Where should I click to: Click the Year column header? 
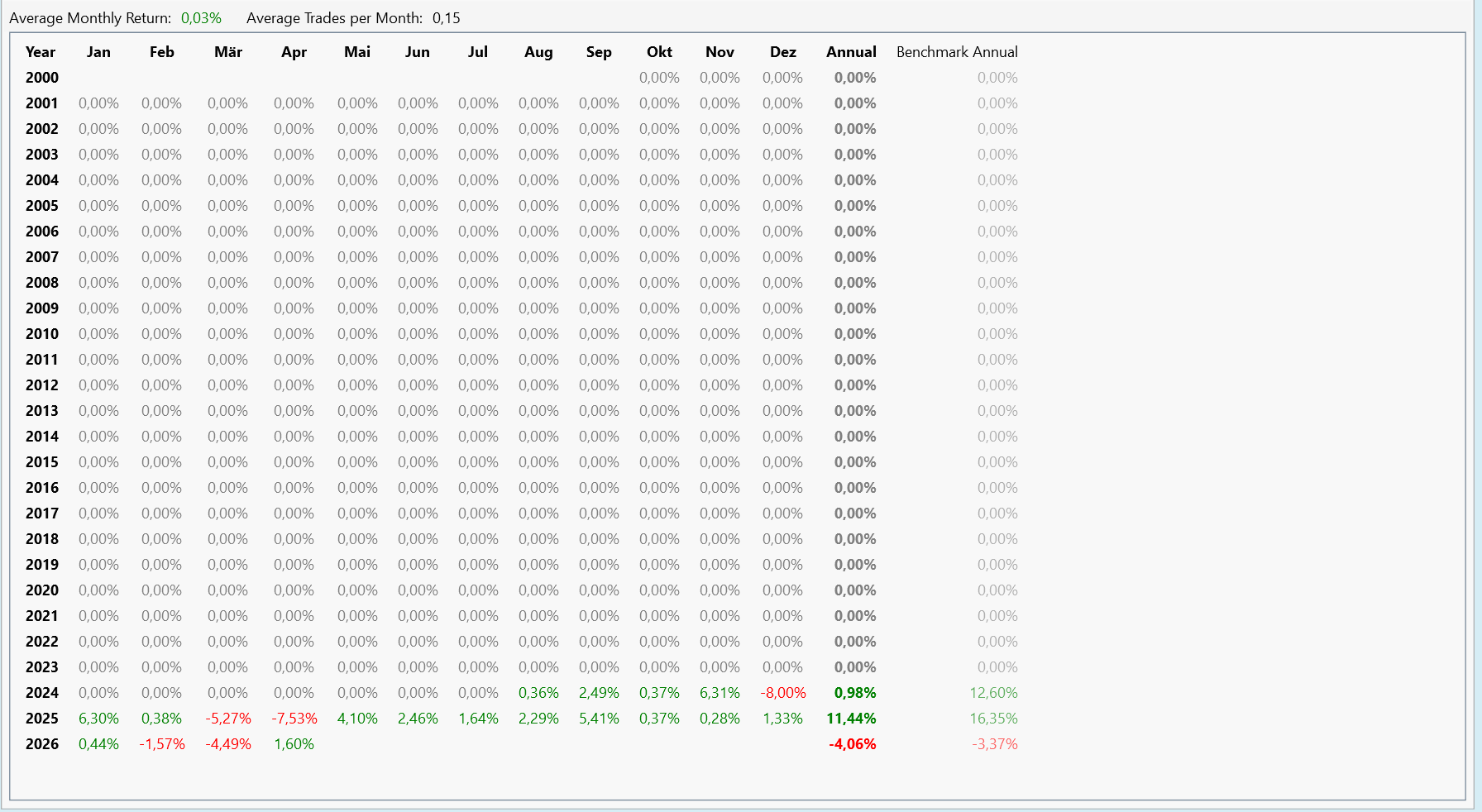[x=41, y=52]
